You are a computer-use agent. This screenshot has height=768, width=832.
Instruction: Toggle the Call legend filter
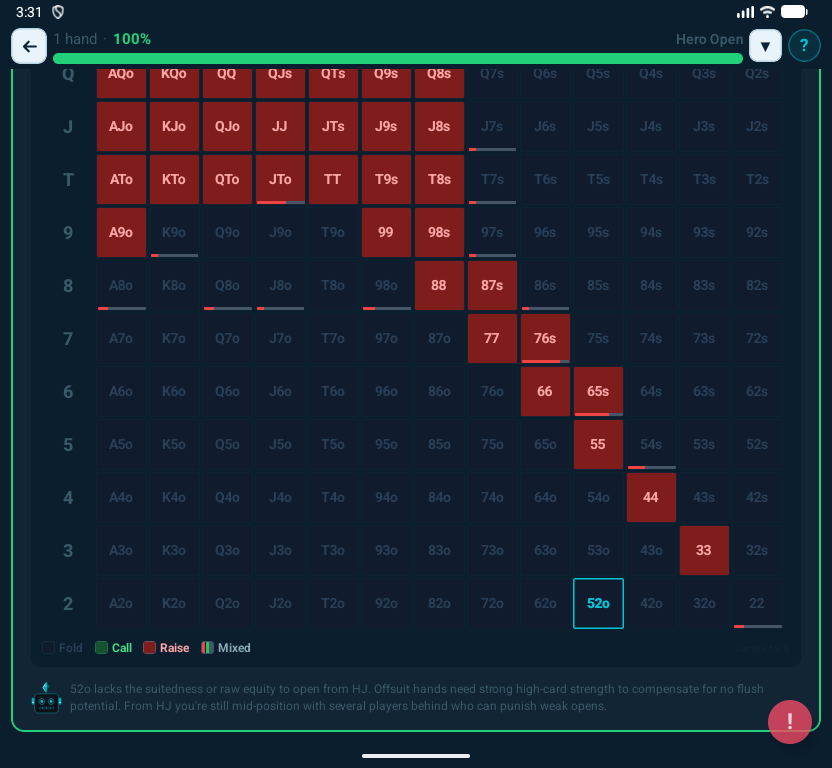(x=113, y=648)
